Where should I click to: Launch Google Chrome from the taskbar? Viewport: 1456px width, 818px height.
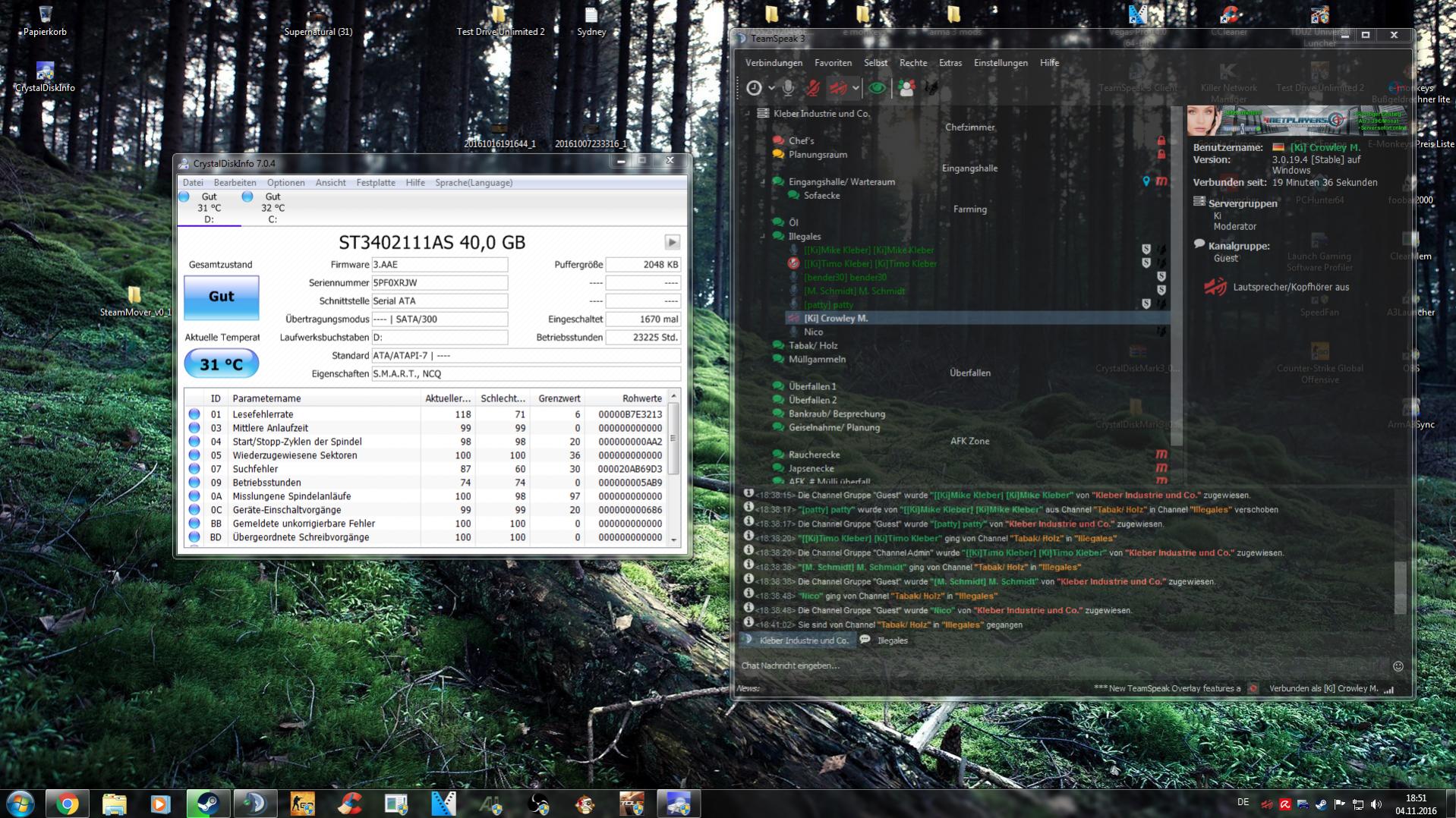pos(67,804)
